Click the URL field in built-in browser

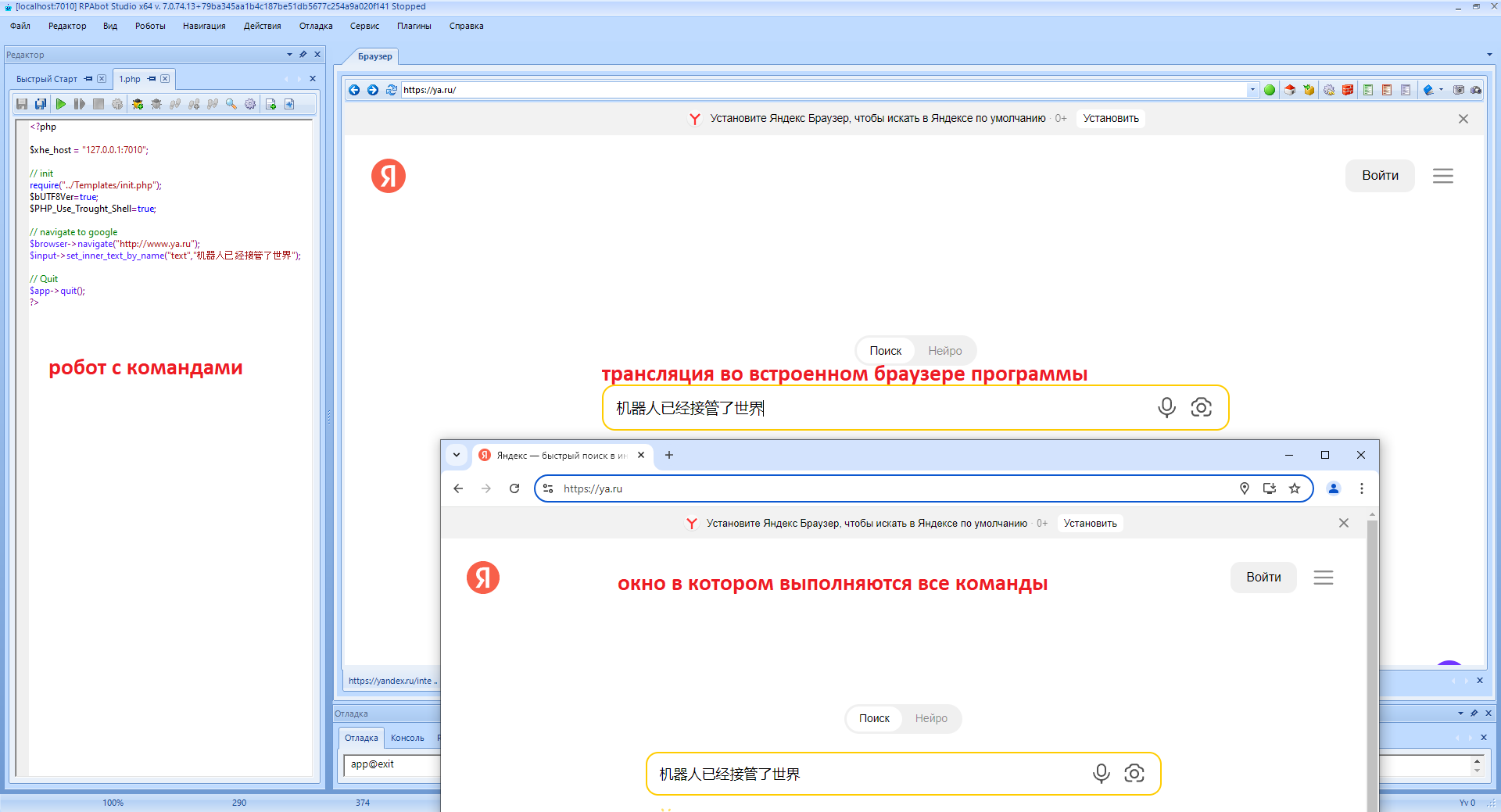pos(824,90)
